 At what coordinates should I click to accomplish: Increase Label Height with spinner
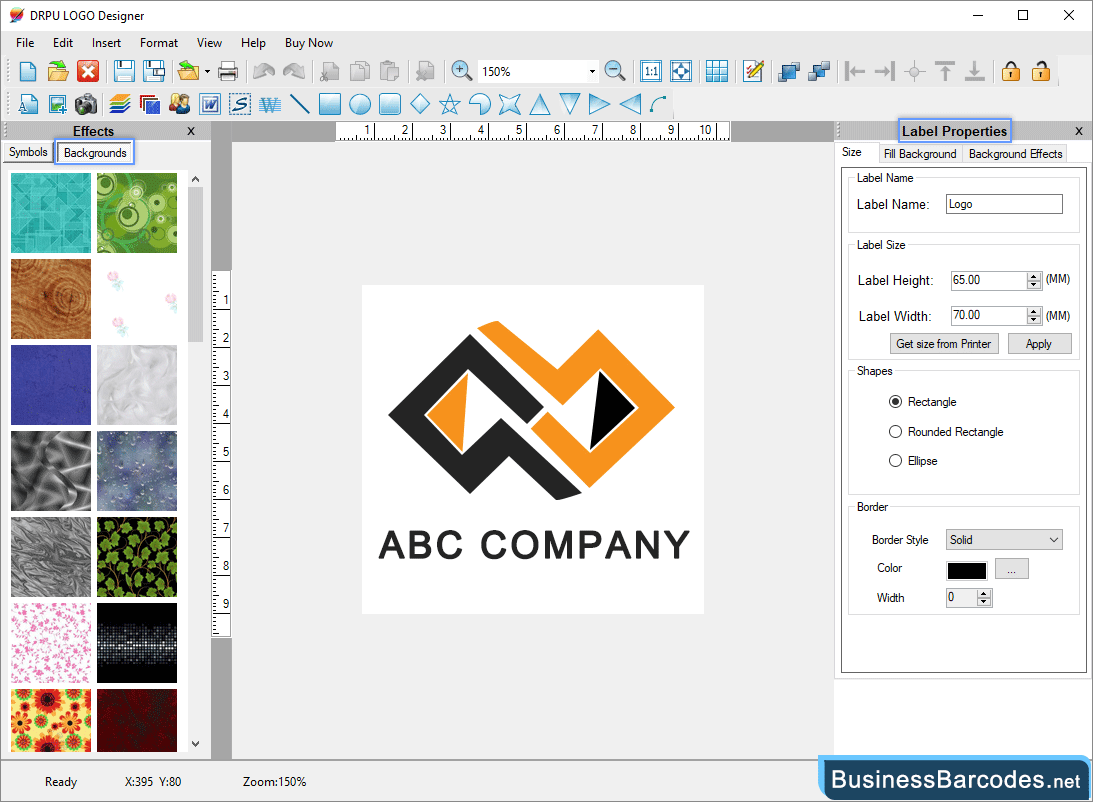click(x=1034, y=277)
